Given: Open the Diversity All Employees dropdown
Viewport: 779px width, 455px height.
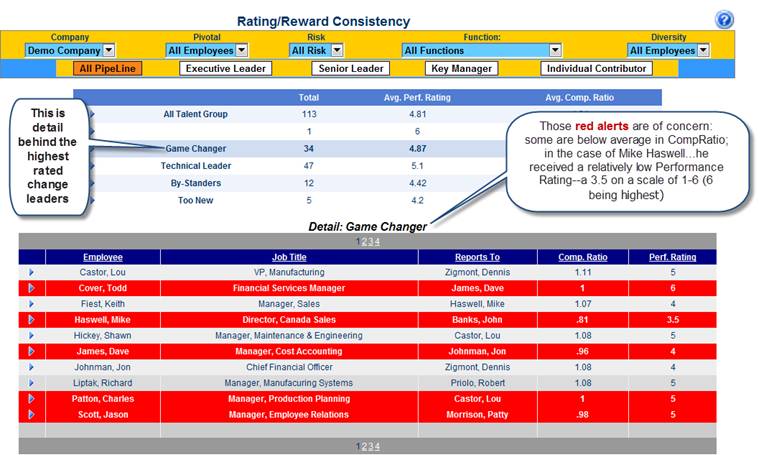Looking at the screenshot, I should tap(668, 50).
